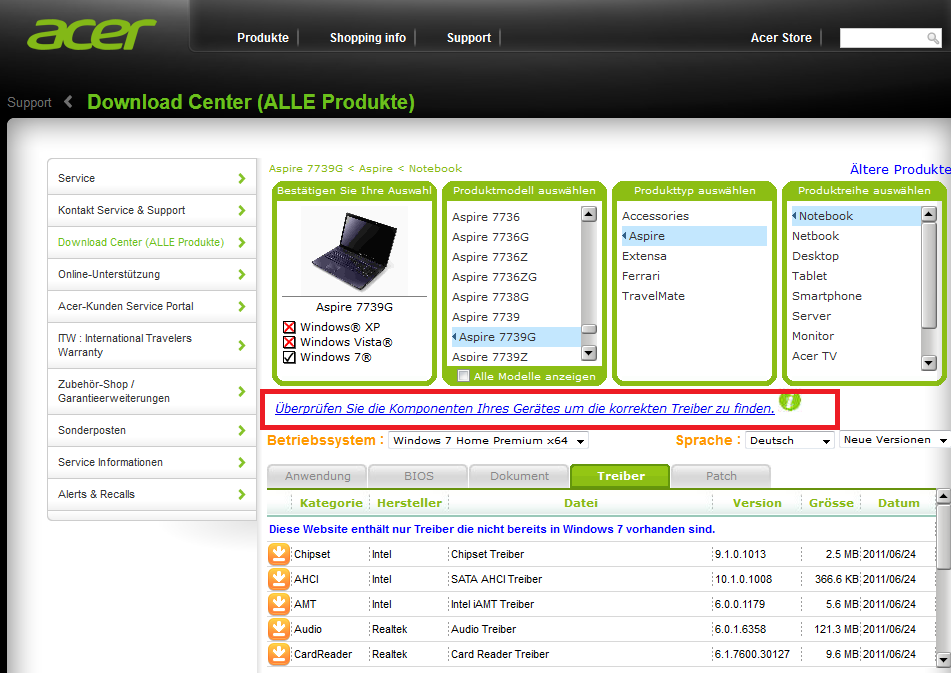Image resolution: width=951 pixels, height=673 pixels.
Task: Toggle the Windows Vista checkbox
Action: coord(289,342)
